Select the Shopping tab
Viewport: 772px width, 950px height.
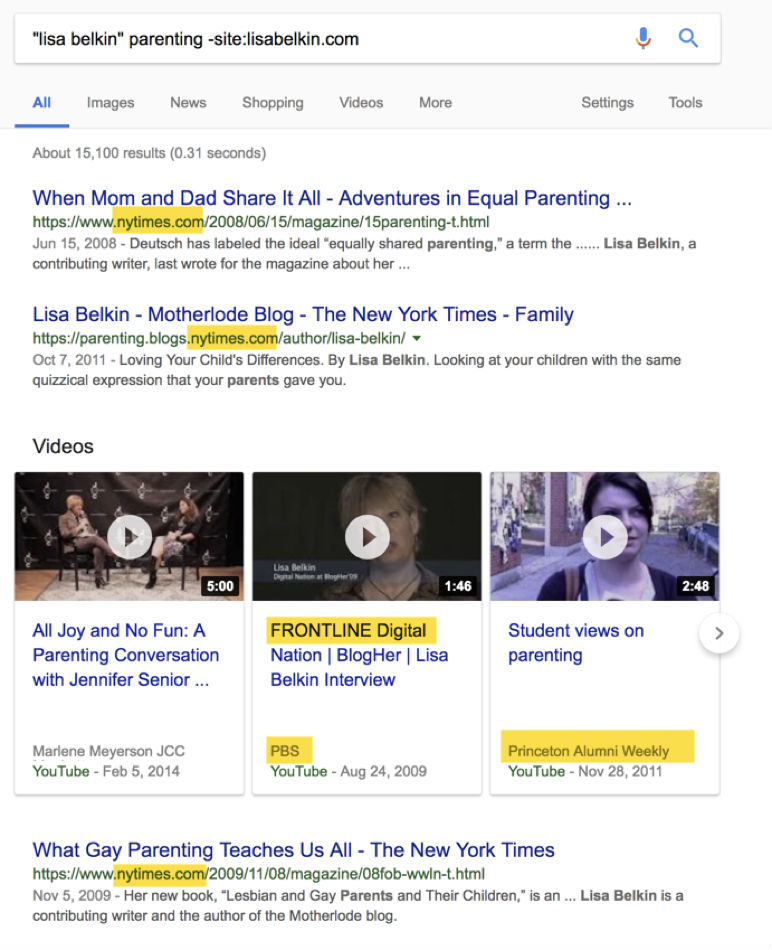[272, 102]
